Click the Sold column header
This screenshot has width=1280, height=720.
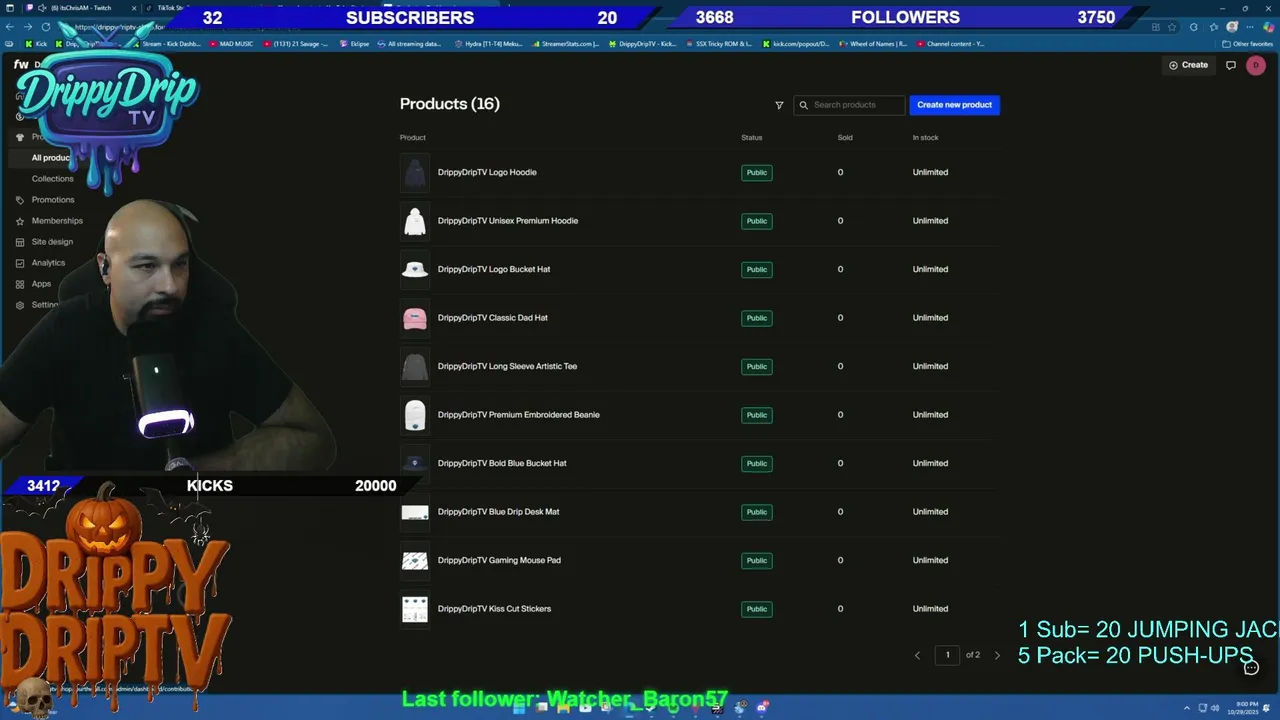pyautogui.click(x=845, y=138)
